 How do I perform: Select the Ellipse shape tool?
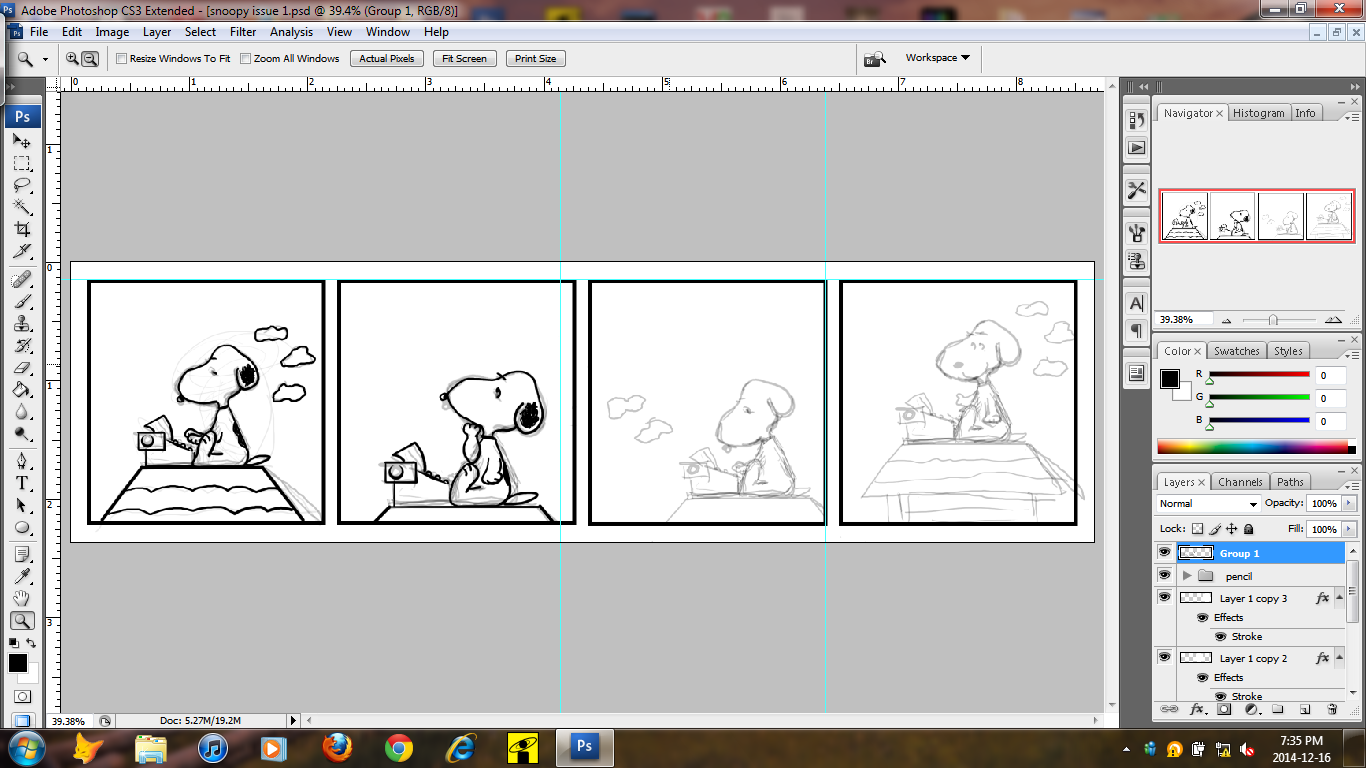coord(22,527)
